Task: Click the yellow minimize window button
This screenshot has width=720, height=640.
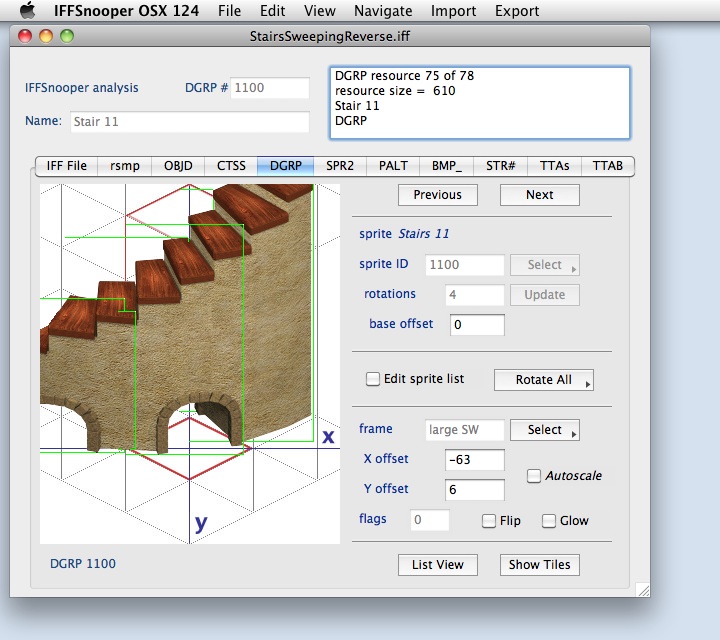Action: pyautogui.click(x=46, y=36)
